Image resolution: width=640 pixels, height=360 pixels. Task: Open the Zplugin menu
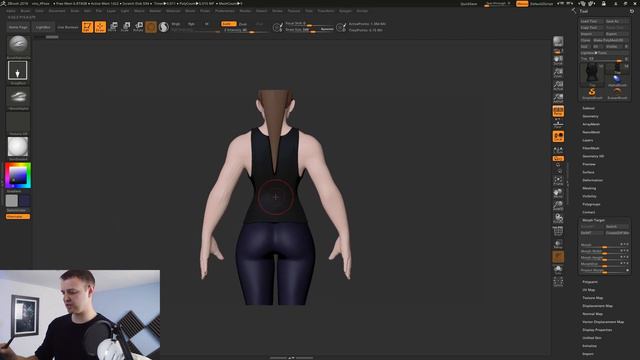tap(345, 11)
